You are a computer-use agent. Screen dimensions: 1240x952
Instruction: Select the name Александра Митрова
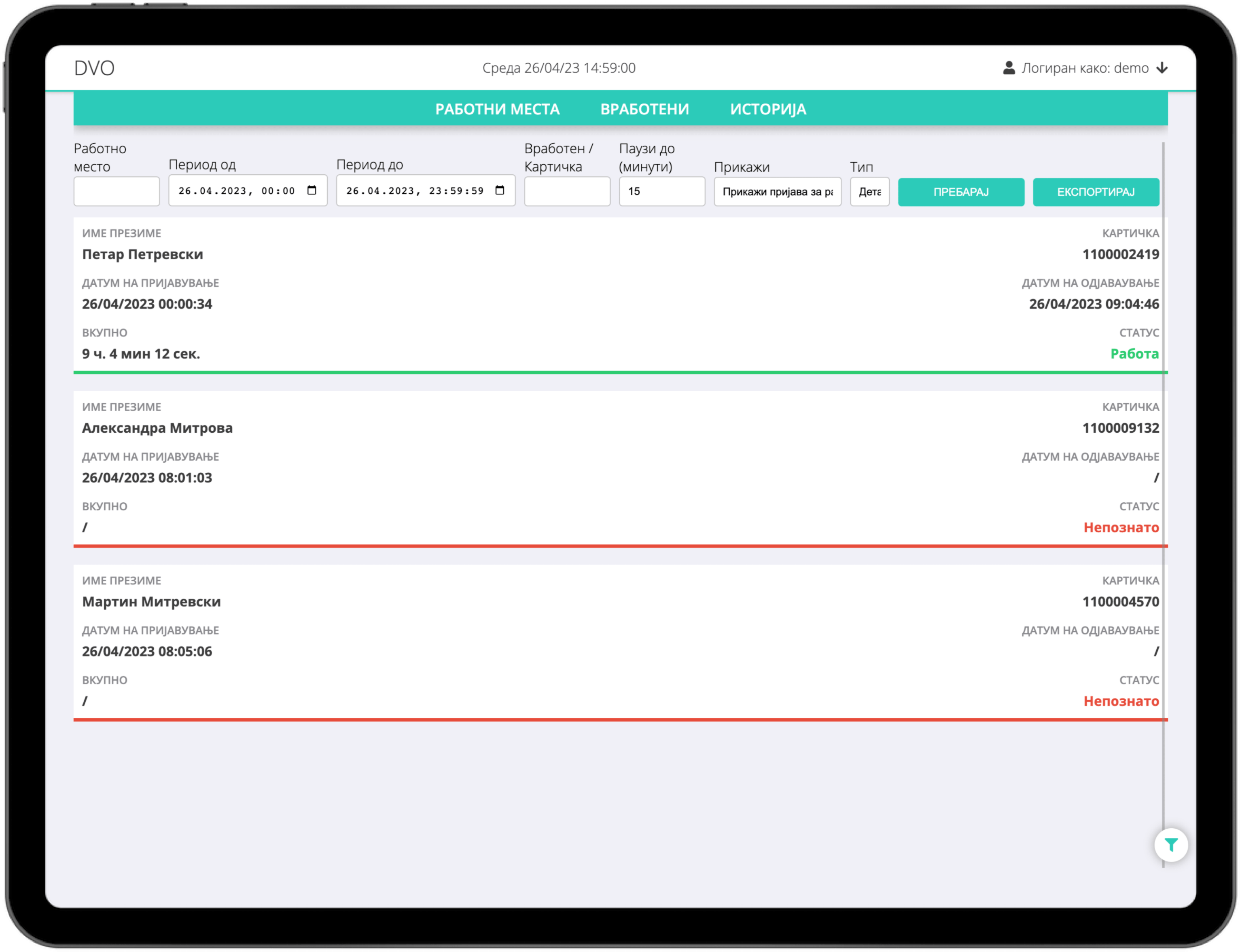[x=157, y=428]
